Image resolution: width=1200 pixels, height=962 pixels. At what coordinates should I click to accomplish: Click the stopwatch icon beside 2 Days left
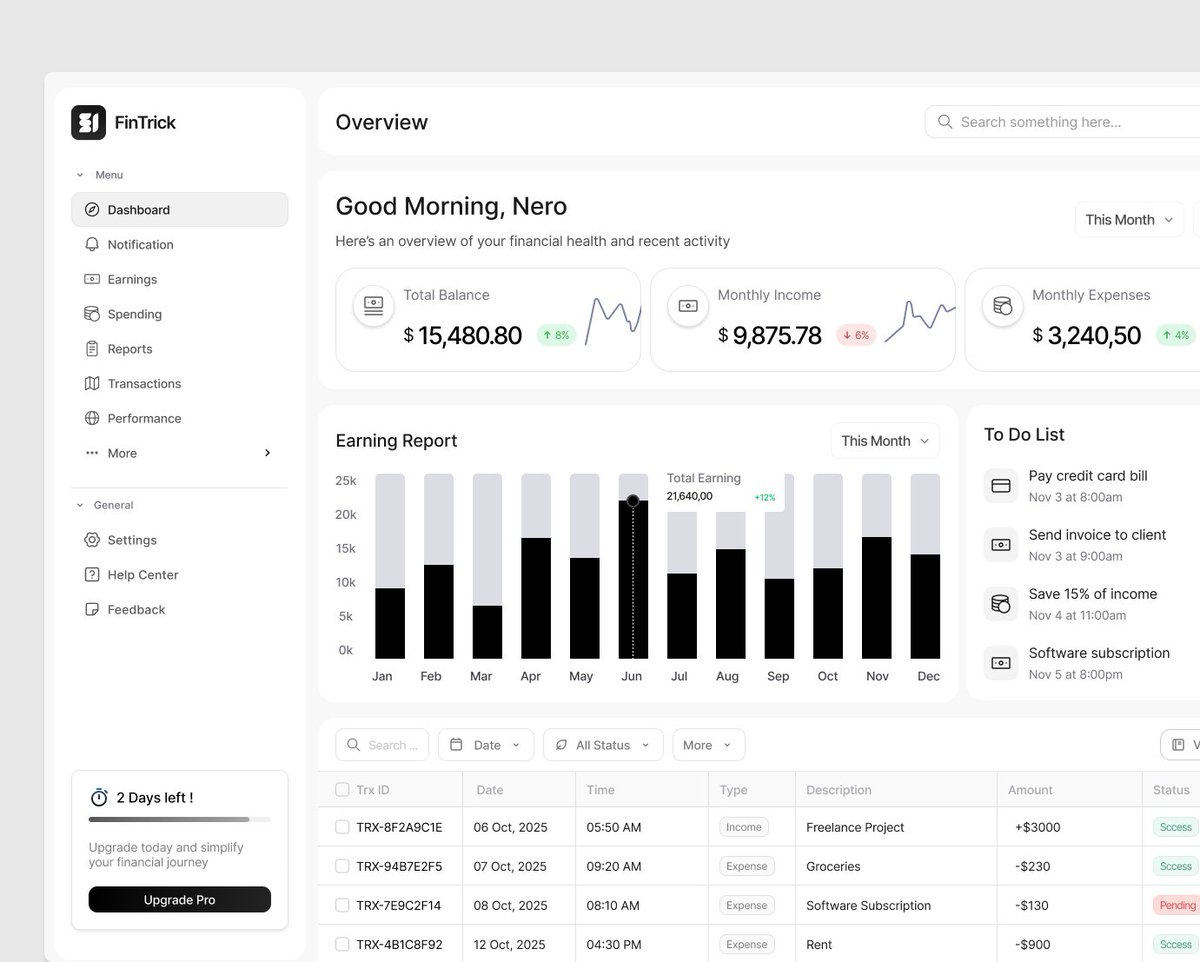click(99, 798)
